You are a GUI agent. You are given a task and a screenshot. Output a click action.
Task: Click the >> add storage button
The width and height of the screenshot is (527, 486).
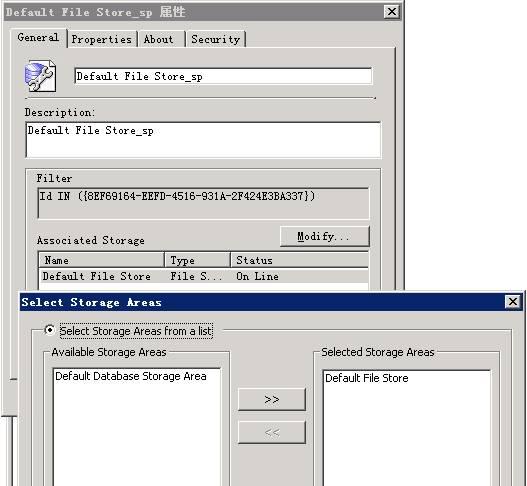272,399
